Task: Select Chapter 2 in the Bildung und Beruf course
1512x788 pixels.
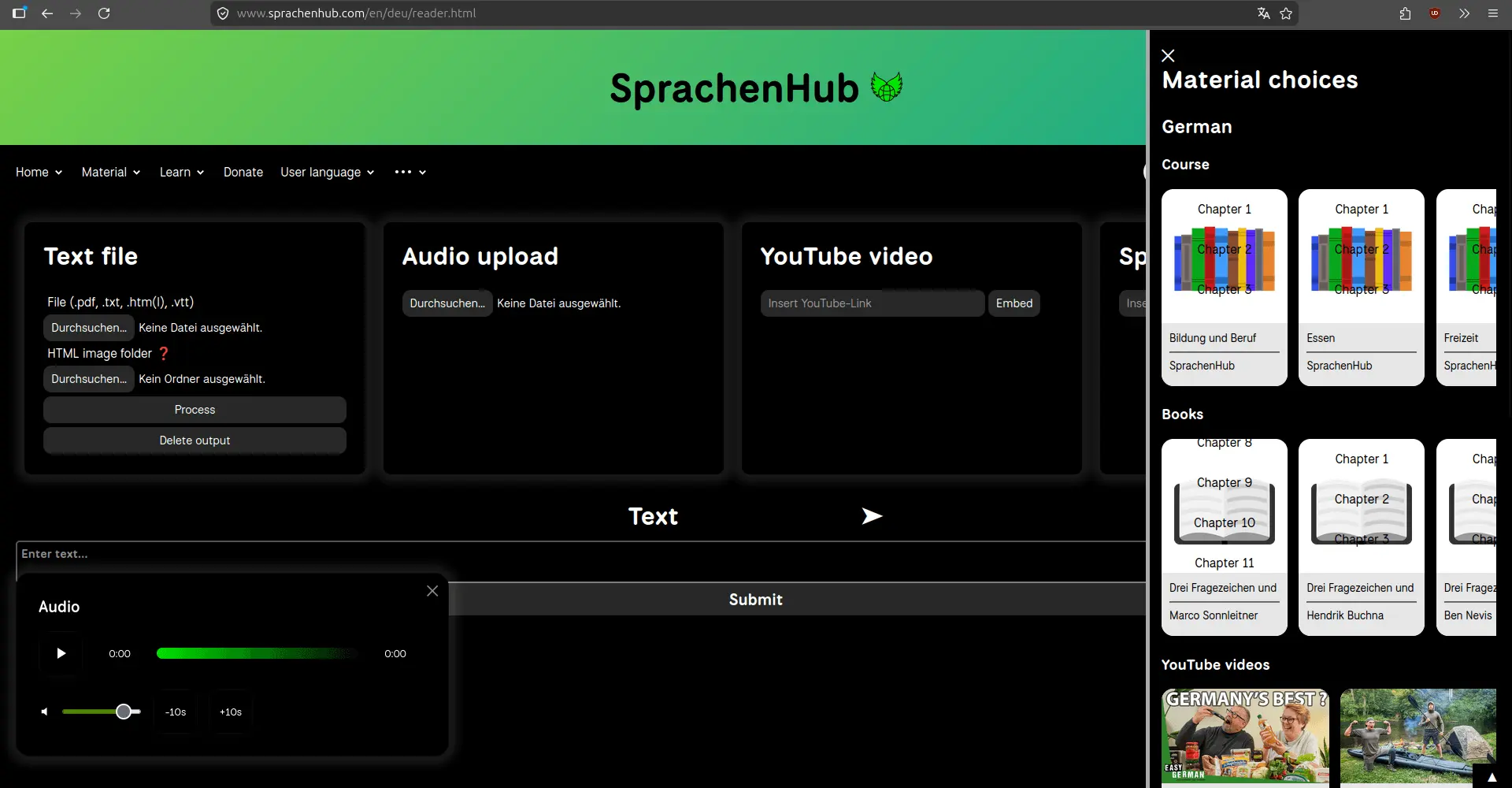Action: (1225, 249)
